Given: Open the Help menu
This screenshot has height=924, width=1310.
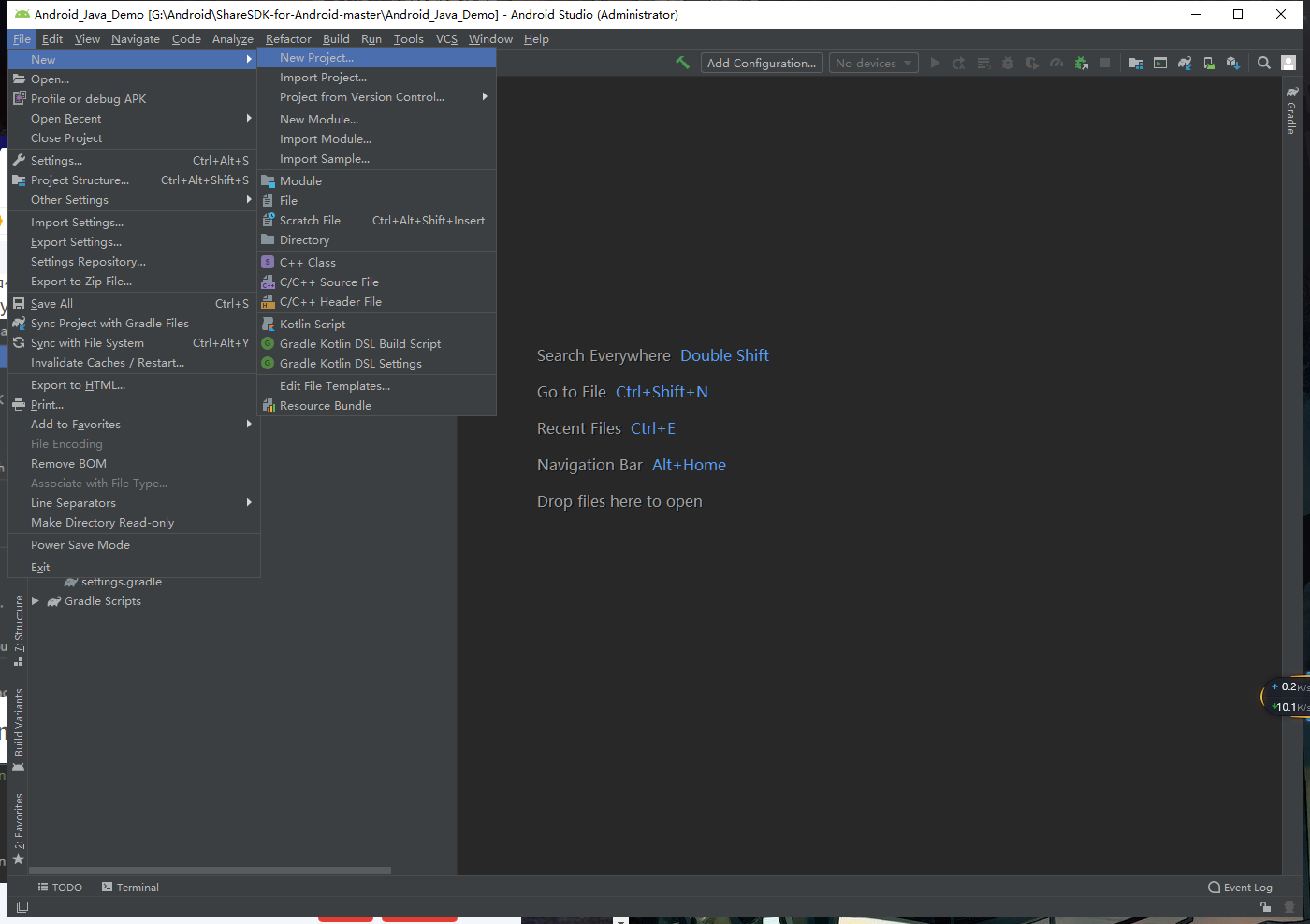Looking at the screenshot, I should coord(536,39).
